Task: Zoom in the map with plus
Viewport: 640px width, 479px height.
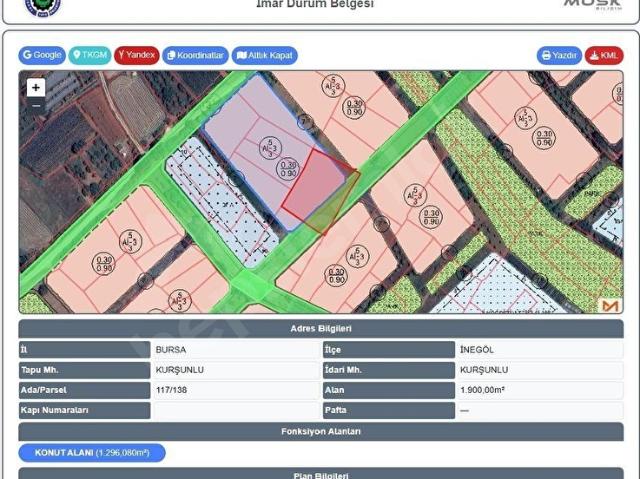Action: tap(36, 87)
